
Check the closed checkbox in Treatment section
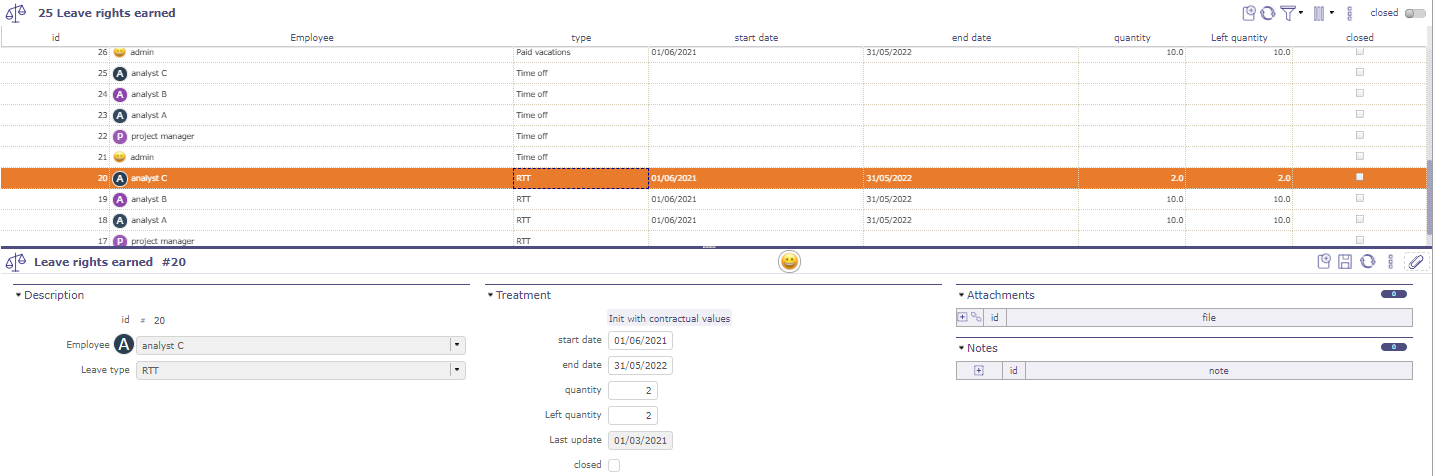pos(614,465)
